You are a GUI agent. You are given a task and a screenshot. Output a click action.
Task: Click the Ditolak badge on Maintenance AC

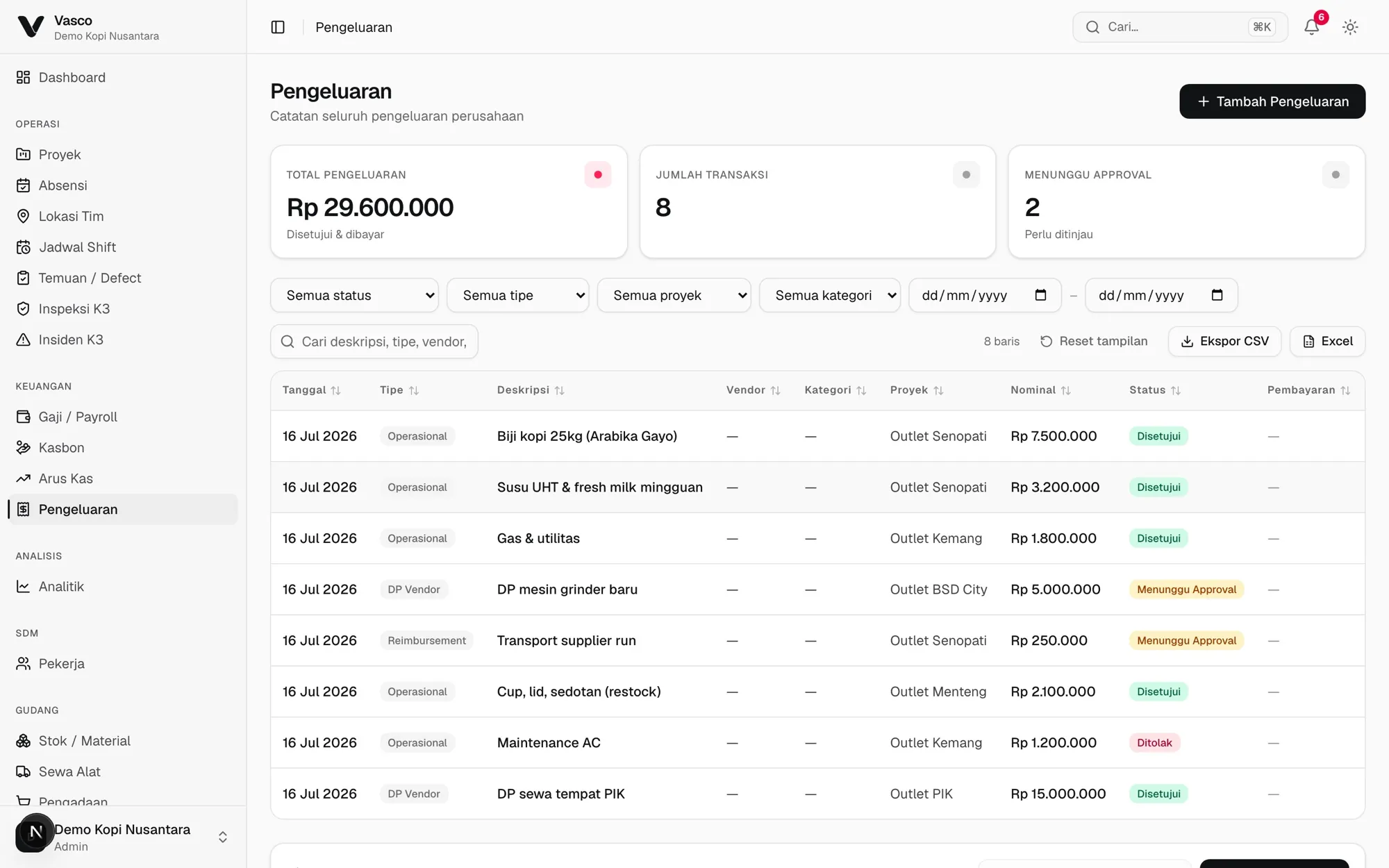(1154, 743)
